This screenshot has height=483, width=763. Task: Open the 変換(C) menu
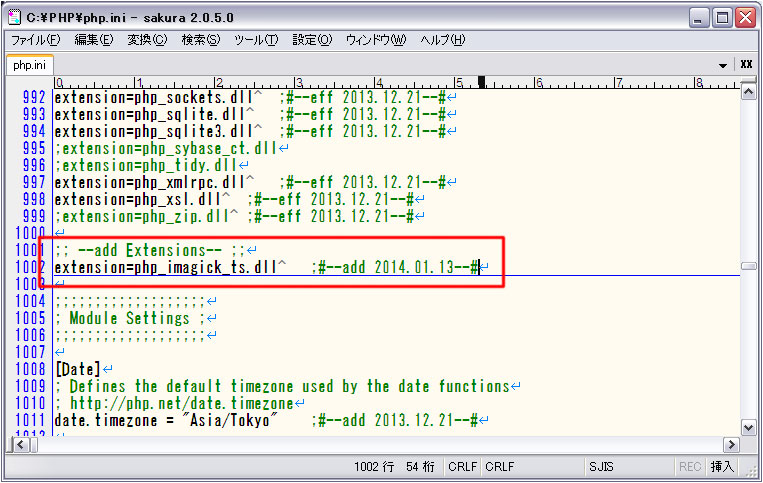point(147,39)
